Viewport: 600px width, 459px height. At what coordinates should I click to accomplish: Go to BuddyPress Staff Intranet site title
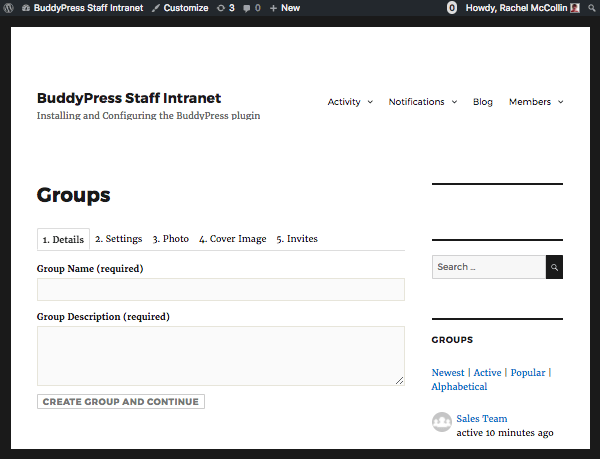pos(129,98)
